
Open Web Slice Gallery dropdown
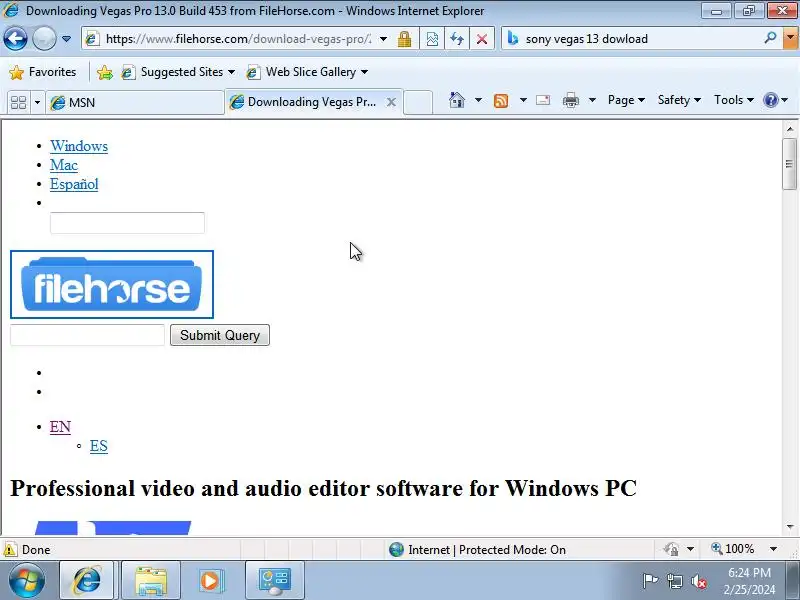307,72
